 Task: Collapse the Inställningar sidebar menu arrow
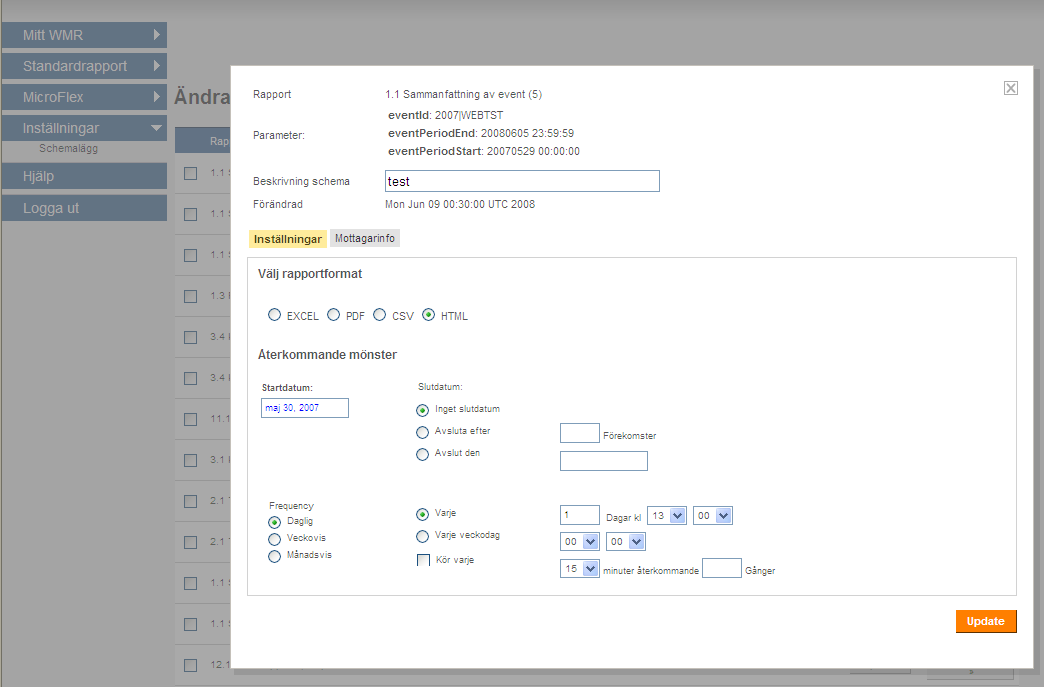tap(156, 128)
